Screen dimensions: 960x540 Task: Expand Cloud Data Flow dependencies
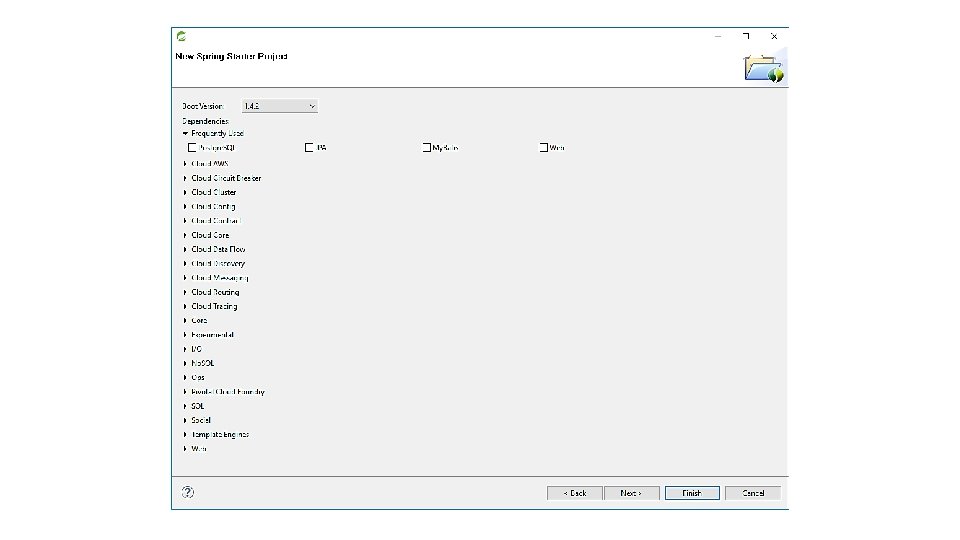[185, 249]
